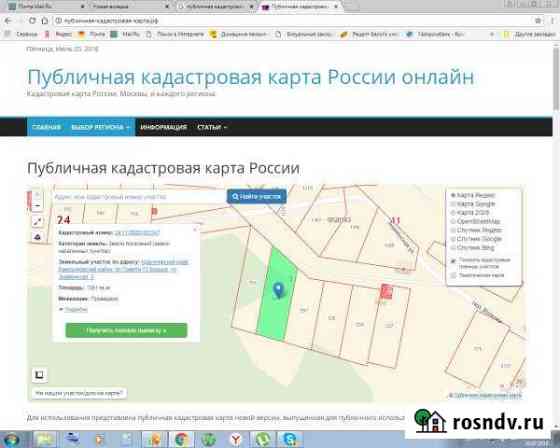Open ГЛАВНАЯ menu item
Screen dimensions: 560x448
[x=46, y=127]
